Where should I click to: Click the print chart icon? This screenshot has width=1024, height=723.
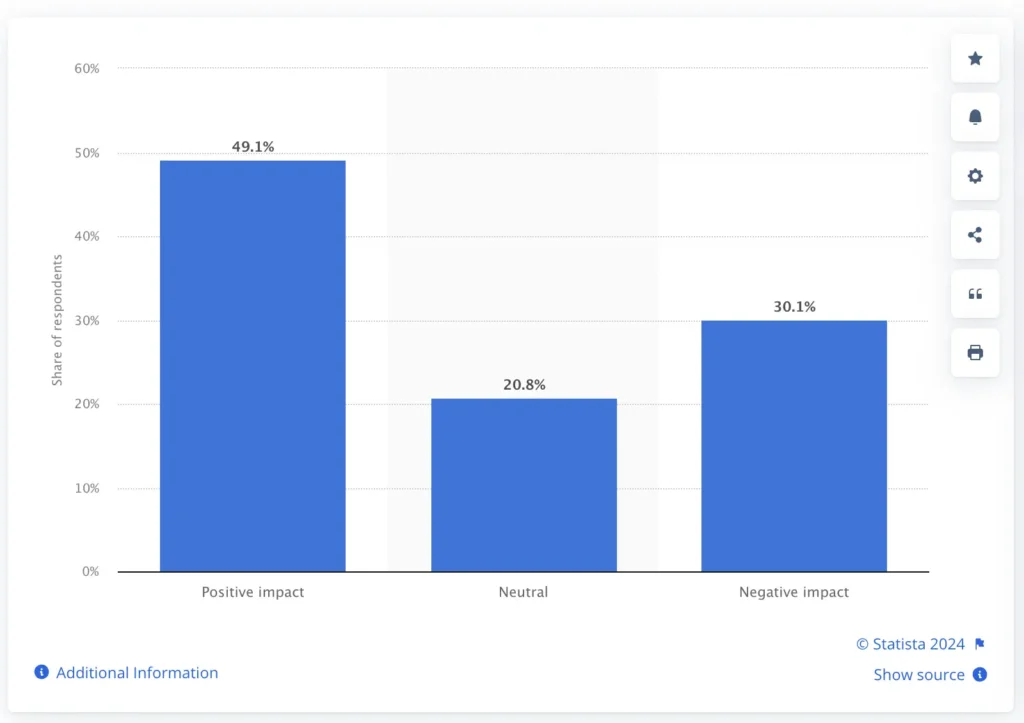tap(975, 352)
